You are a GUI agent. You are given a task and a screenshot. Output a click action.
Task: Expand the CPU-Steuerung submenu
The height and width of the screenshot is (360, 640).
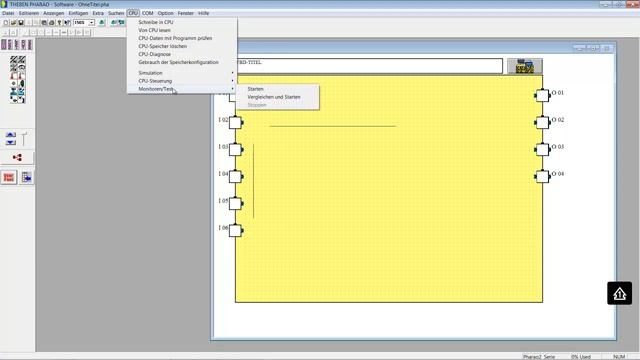coord(182,81)
